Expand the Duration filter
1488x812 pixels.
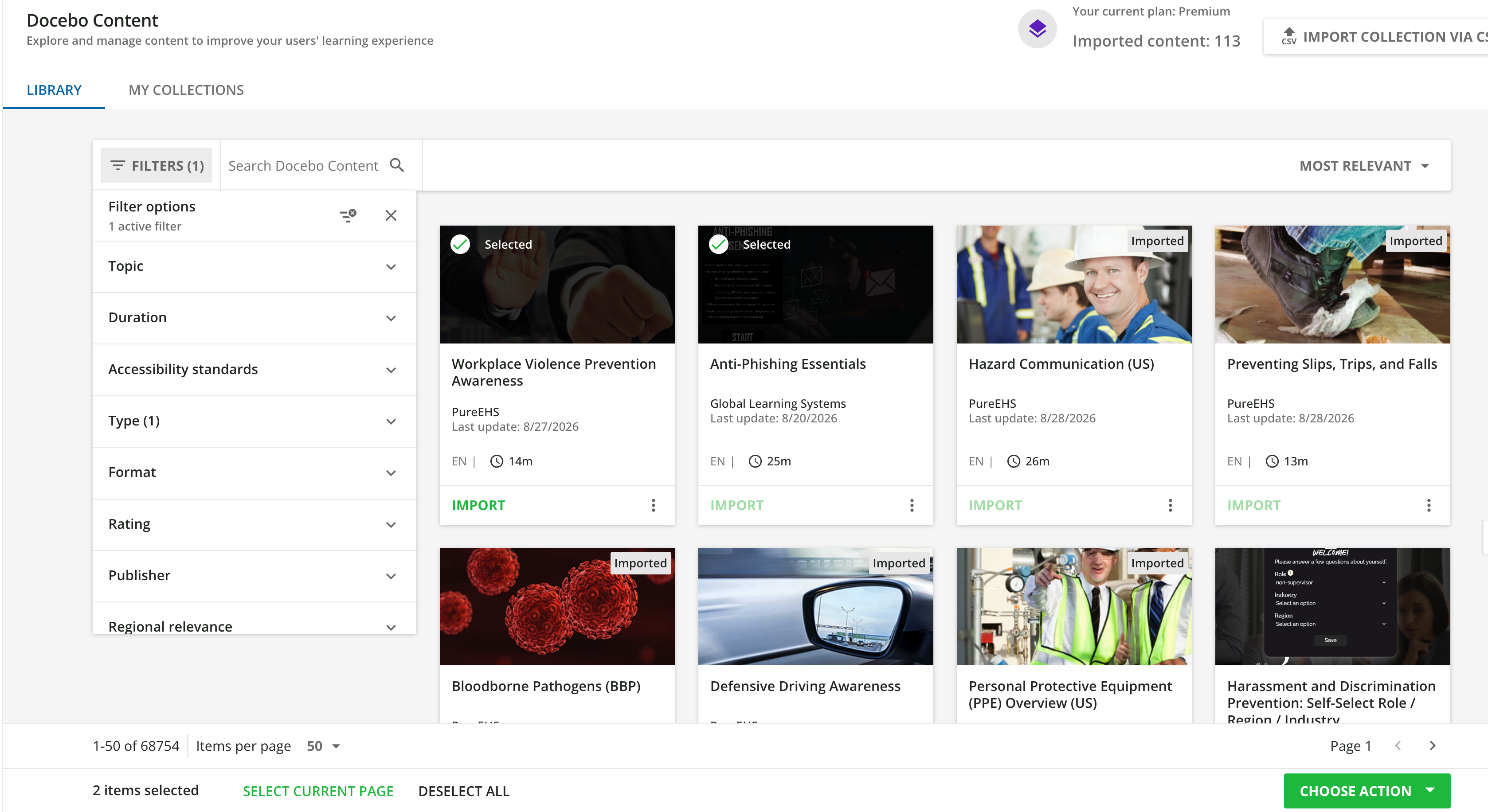coord(254,318)
